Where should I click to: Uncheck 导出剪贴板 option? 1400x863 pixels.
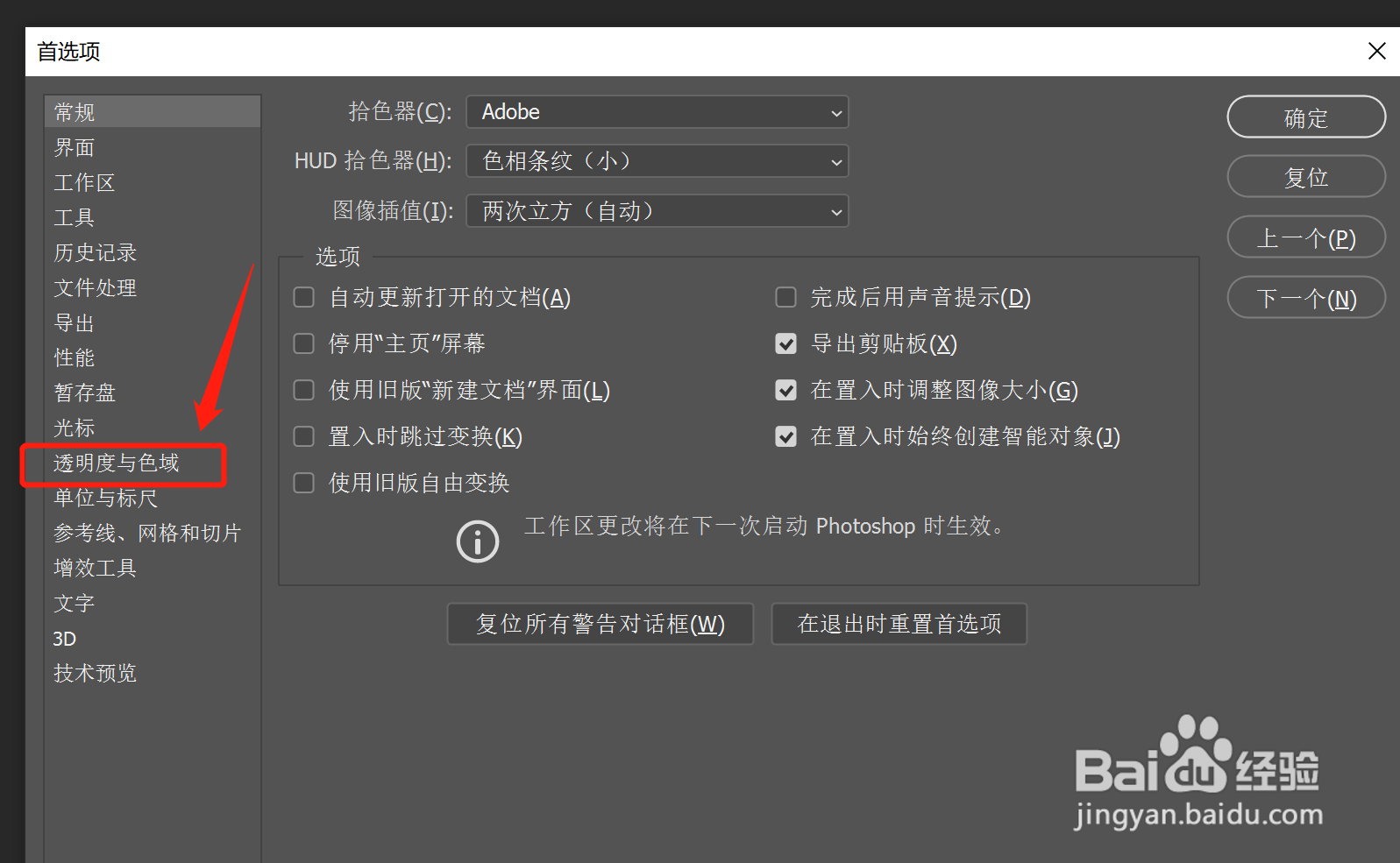(x=786, y=343)
